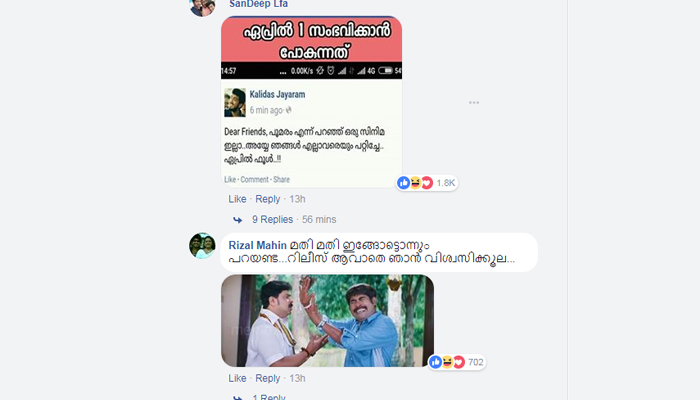
Task: View reactions on the 1.8K comment
Action: (x=415, y=183)
